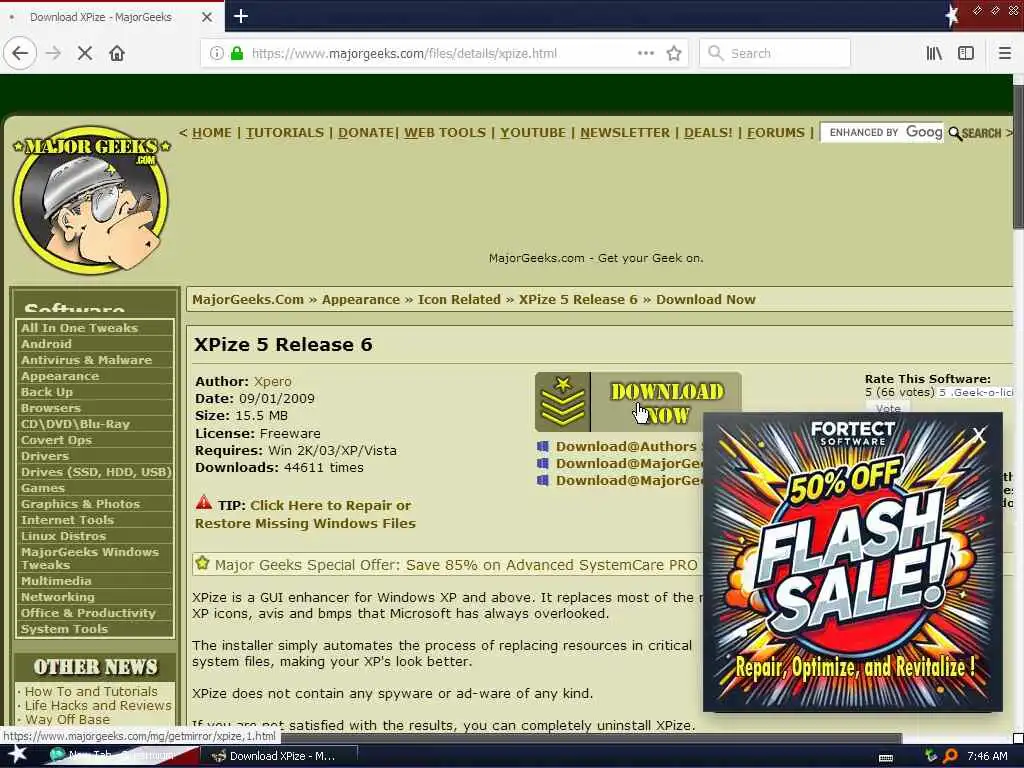Open the Covert Ops category
The image size is (1024, 768).
click(x=56, y=440)
